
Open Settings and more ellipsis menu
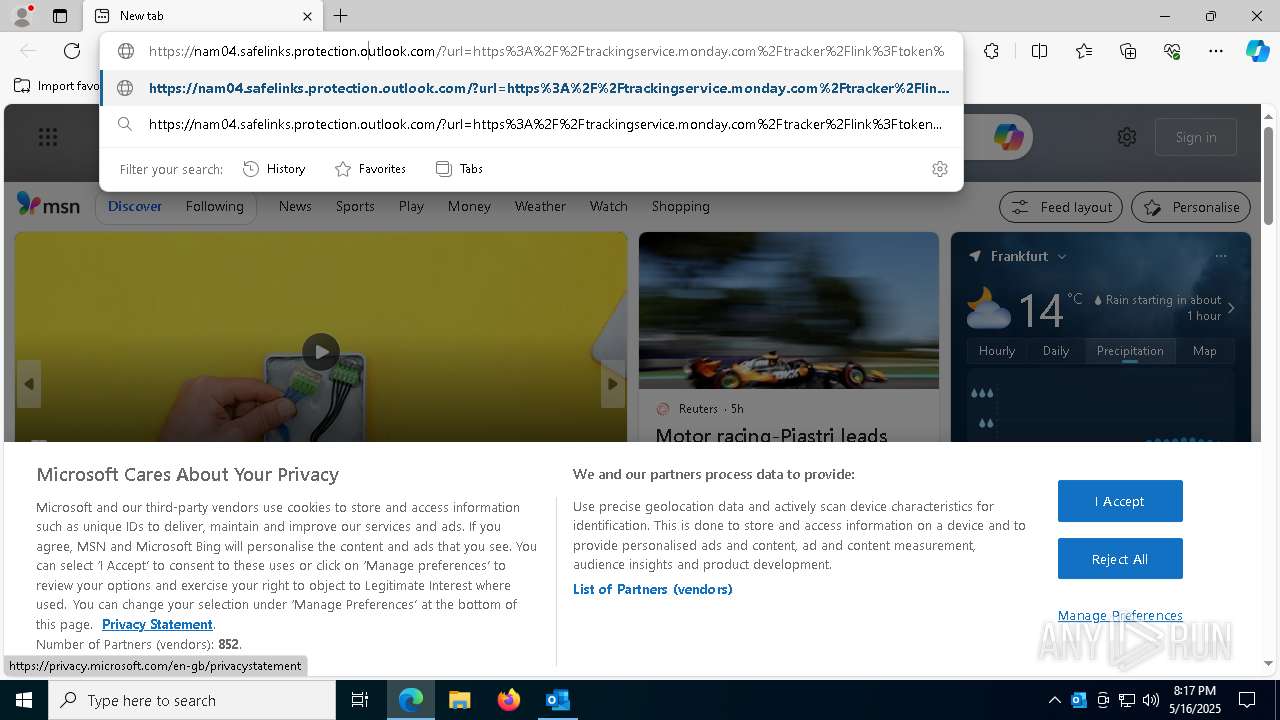click(x=1216, y=51)
